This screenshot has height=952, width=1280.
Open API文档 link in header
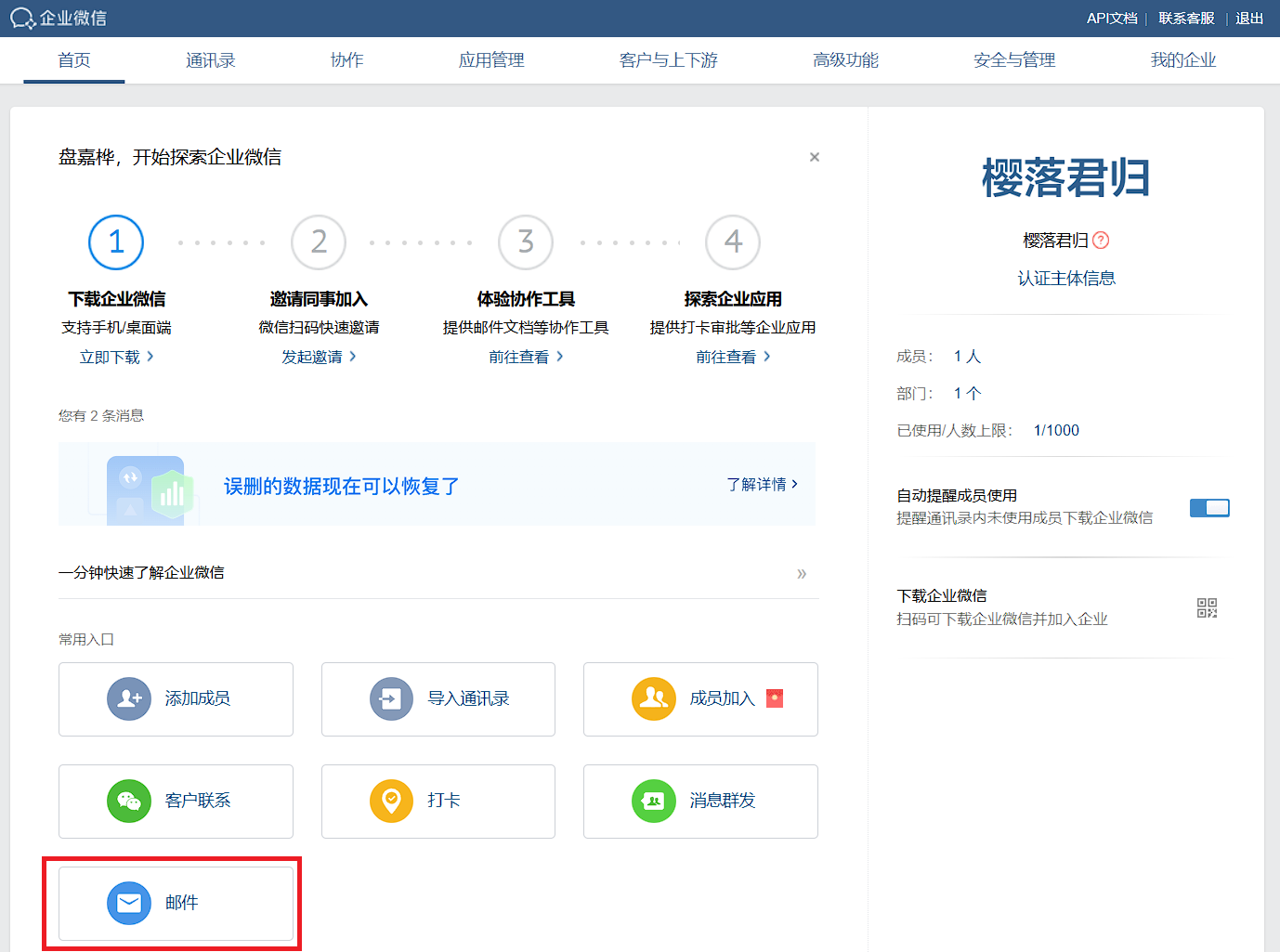pos(1112,19)
